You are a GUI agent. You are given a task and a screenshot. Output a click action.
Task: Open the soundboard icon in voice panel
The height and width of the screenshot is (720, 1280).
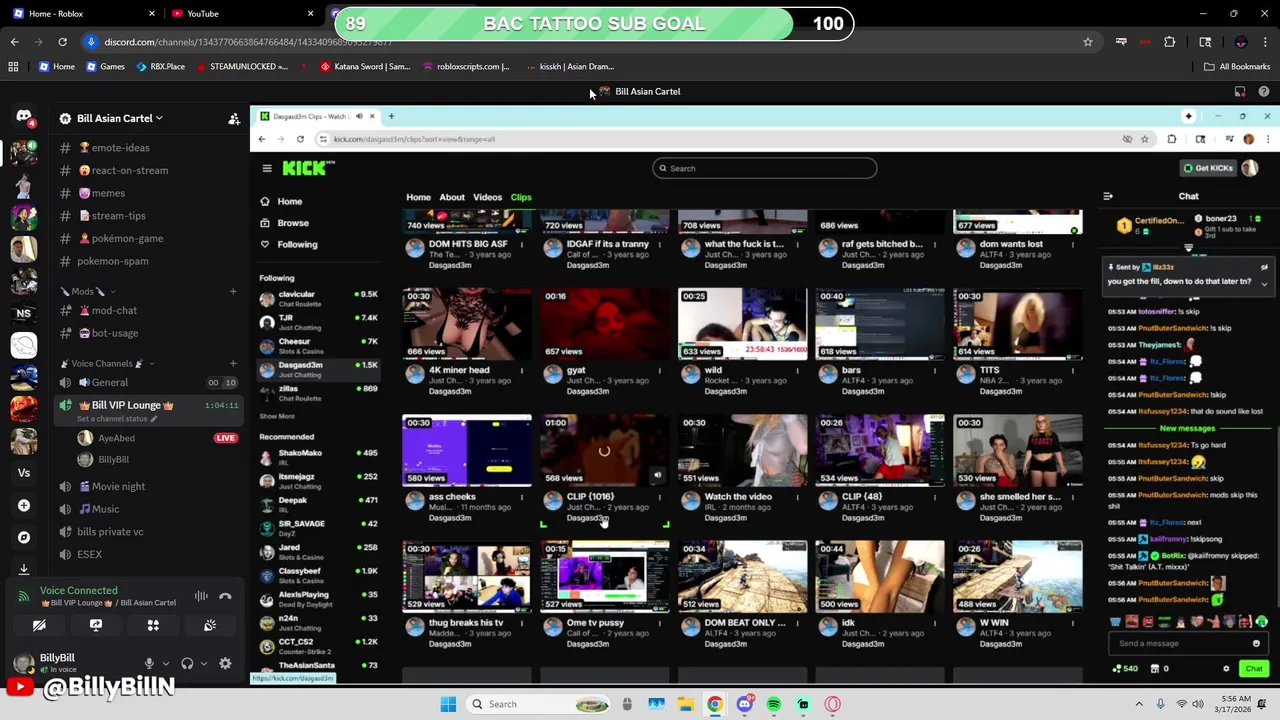point(210,625)
